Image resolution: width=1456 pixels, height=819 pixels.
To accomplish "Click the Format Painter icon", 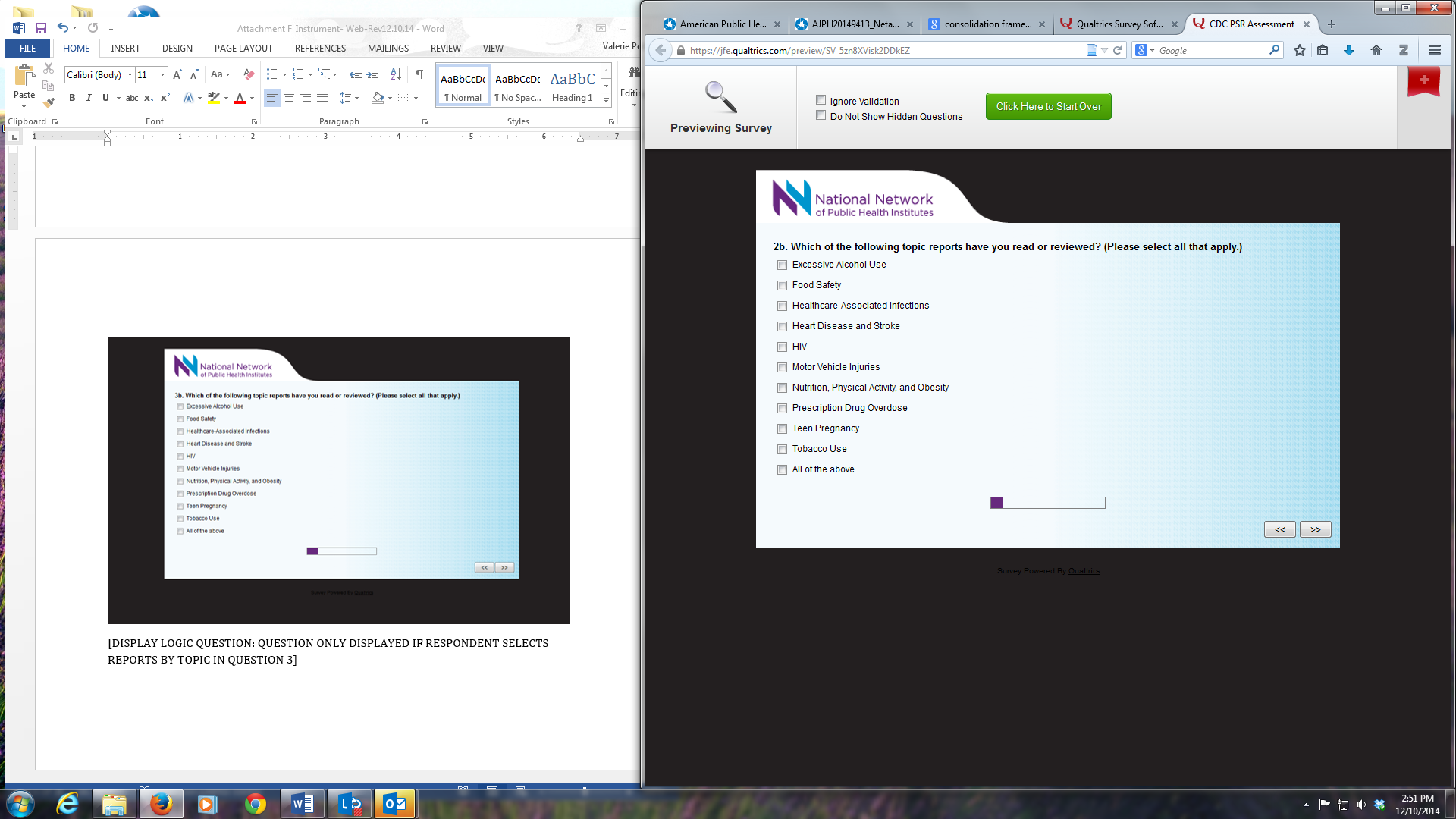I will tap(49, 103).
